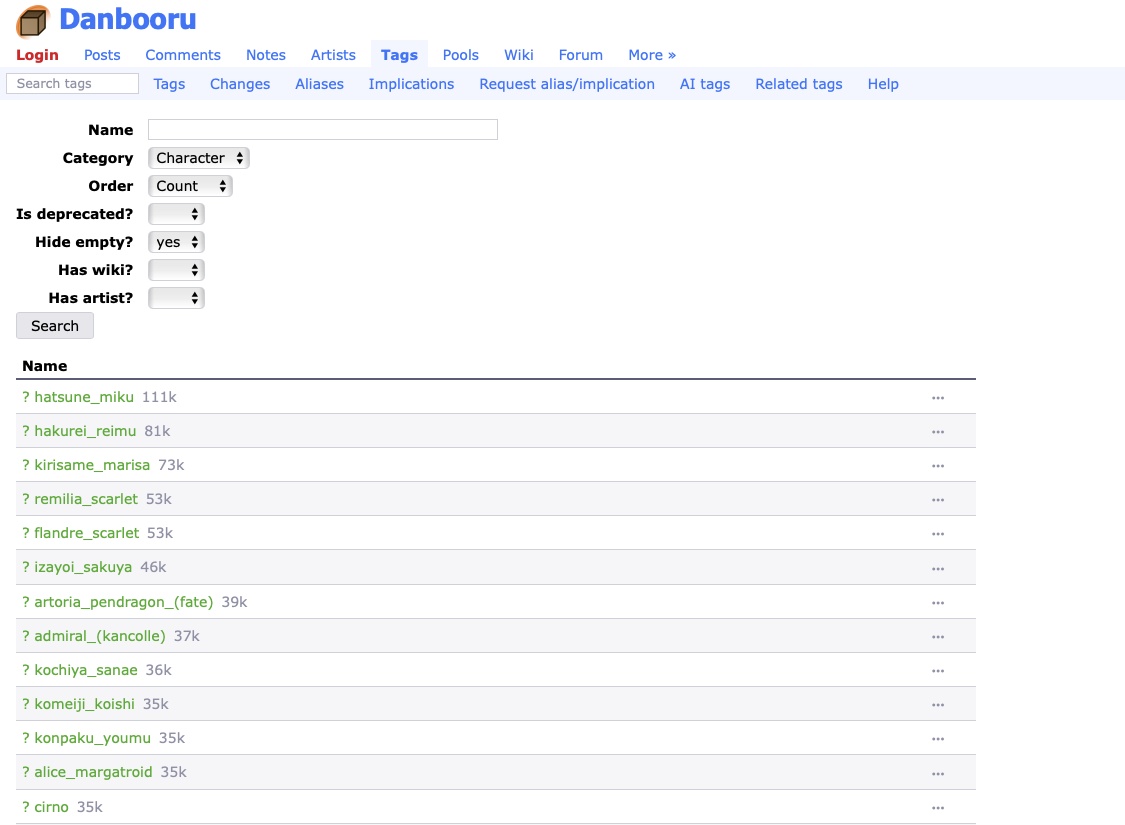Open options menu for kirisame_marisa row
This screenshot has height=825, width=1125.
coord(938,466)
